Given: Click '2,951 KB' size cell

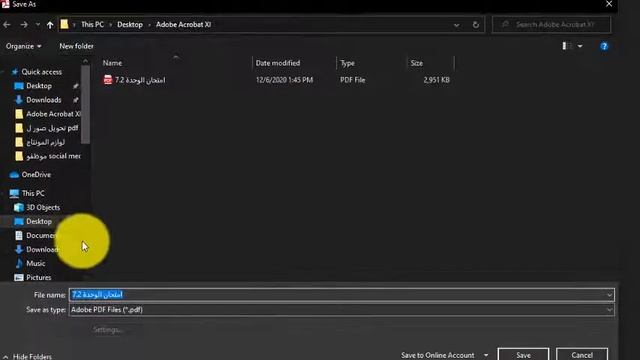Looking at the screenshot, I should (436, 80).
